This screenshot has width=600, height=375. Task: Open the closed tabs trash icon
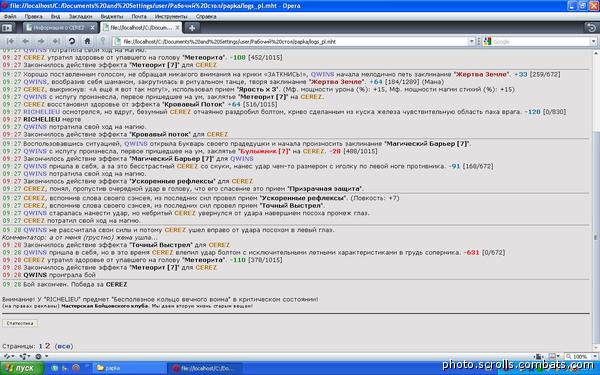click(x=592, y=28)
